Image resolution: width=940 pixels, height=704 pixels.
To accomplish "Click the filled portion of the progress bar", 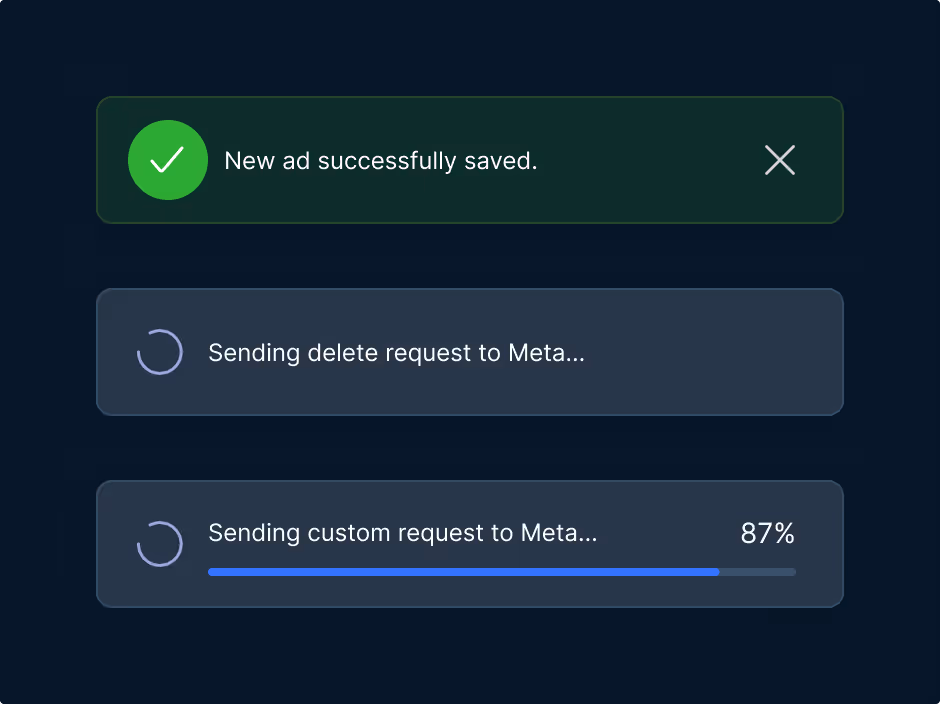I will click(x=460, y=571).
